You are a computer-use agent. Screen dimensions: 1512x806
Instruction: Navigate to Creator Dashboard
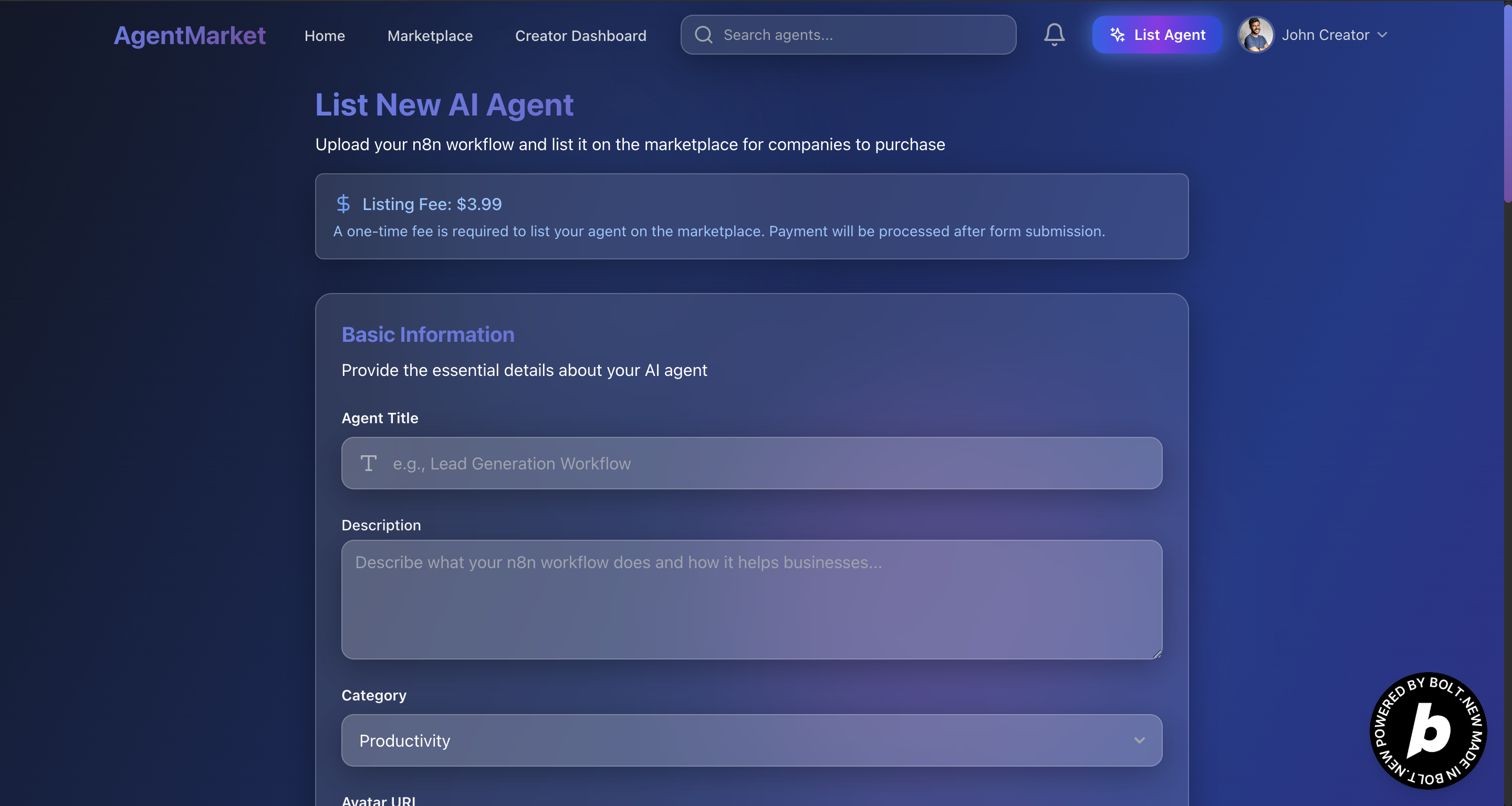(x=580, y=35)
